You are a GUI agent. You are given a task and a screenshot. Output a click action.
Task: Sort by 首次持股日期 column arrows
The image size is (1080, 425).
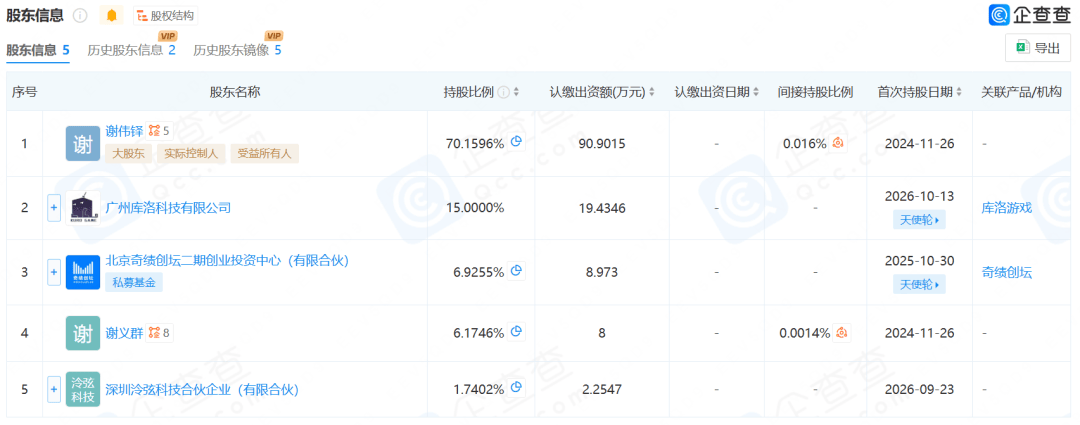click(960, 92)
